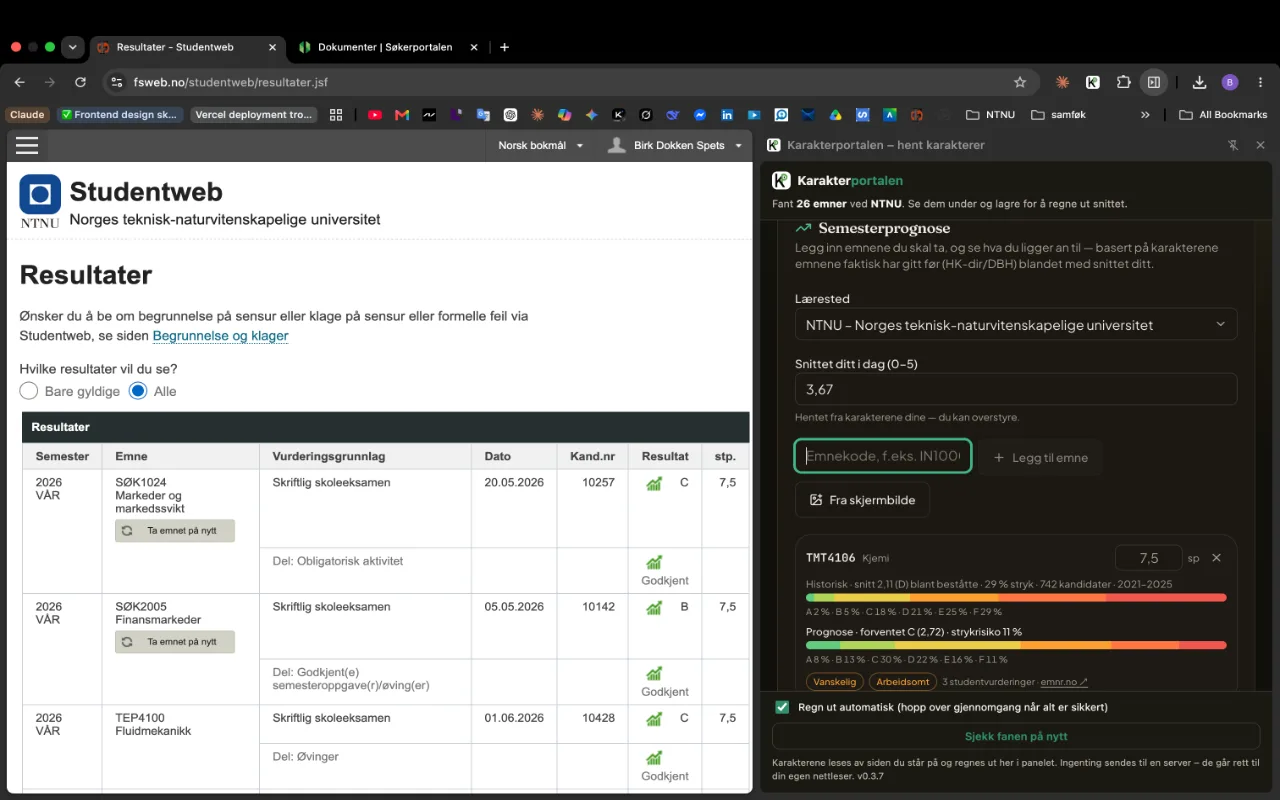The height and width of the screenshot is (800, 1280).
Task: Select the Alle radio button
Action: (x=138, y=391)
